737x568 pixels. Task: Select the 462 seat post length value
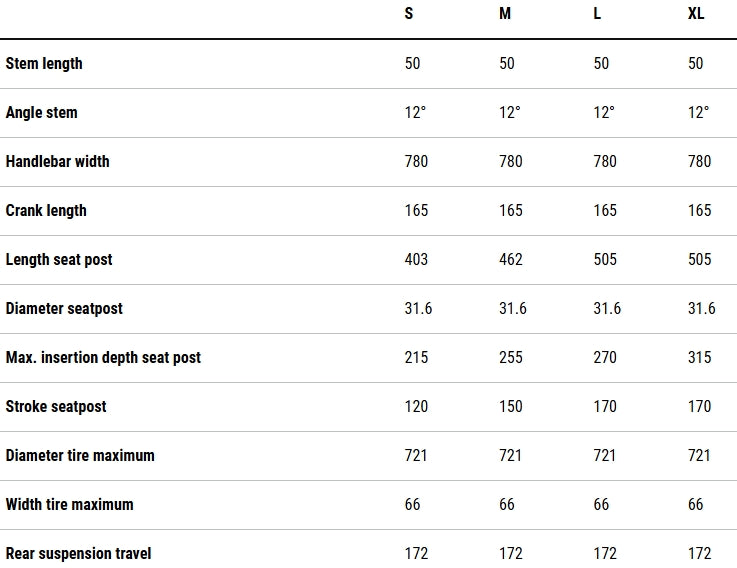[511, 259]
